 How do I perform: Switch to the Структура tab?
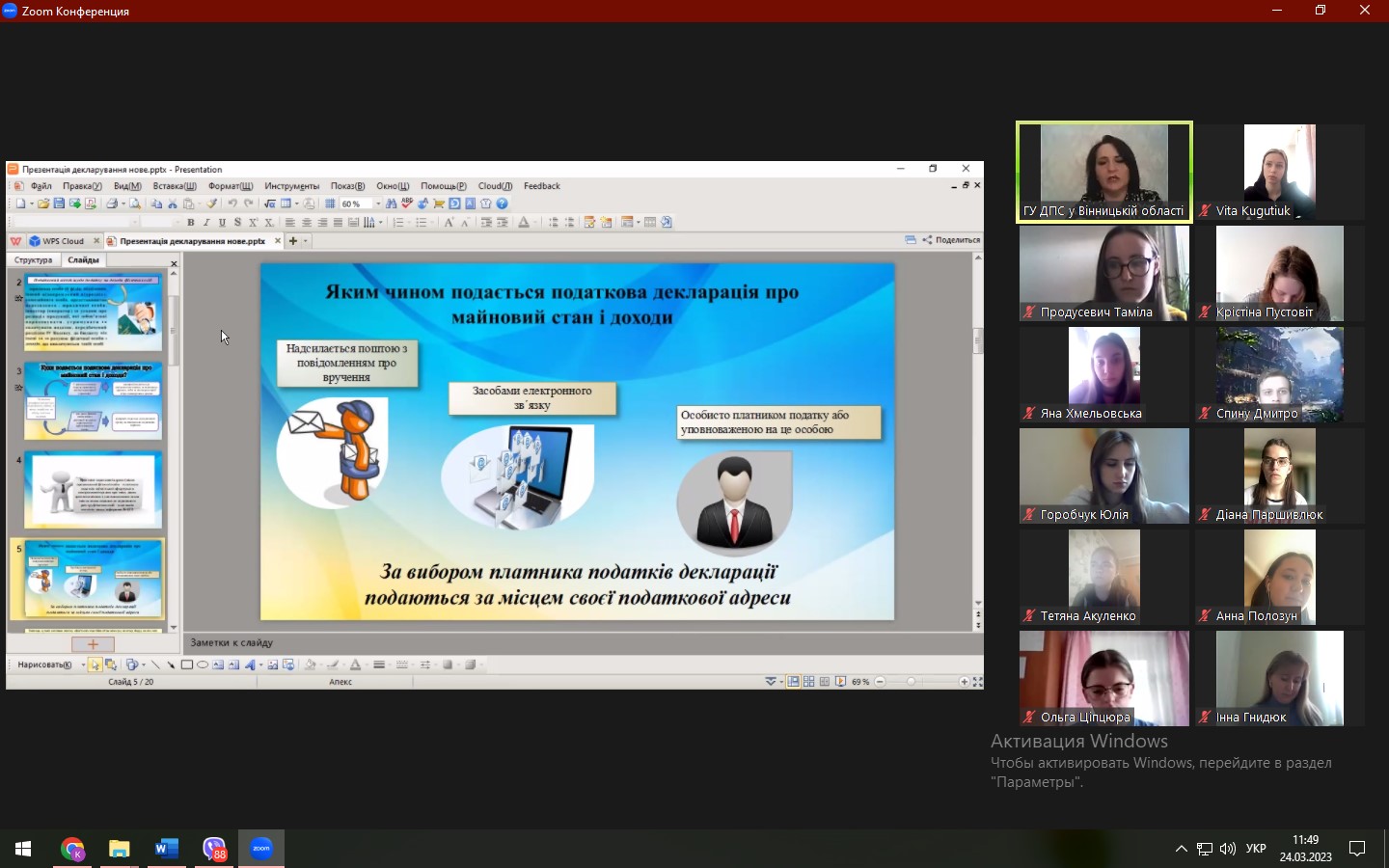[34, 260]
